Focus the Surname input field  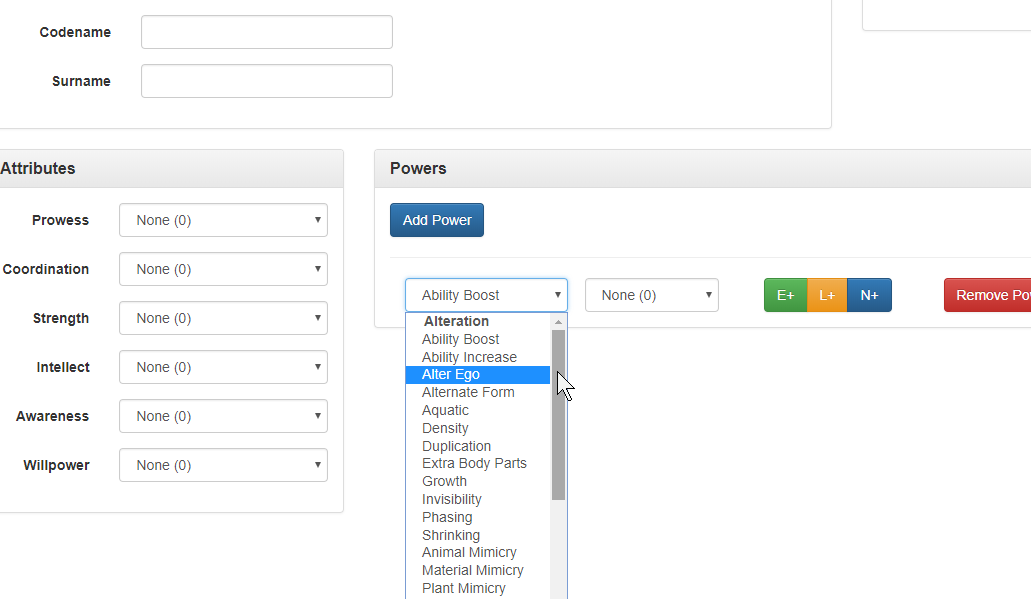coord(266,81)
